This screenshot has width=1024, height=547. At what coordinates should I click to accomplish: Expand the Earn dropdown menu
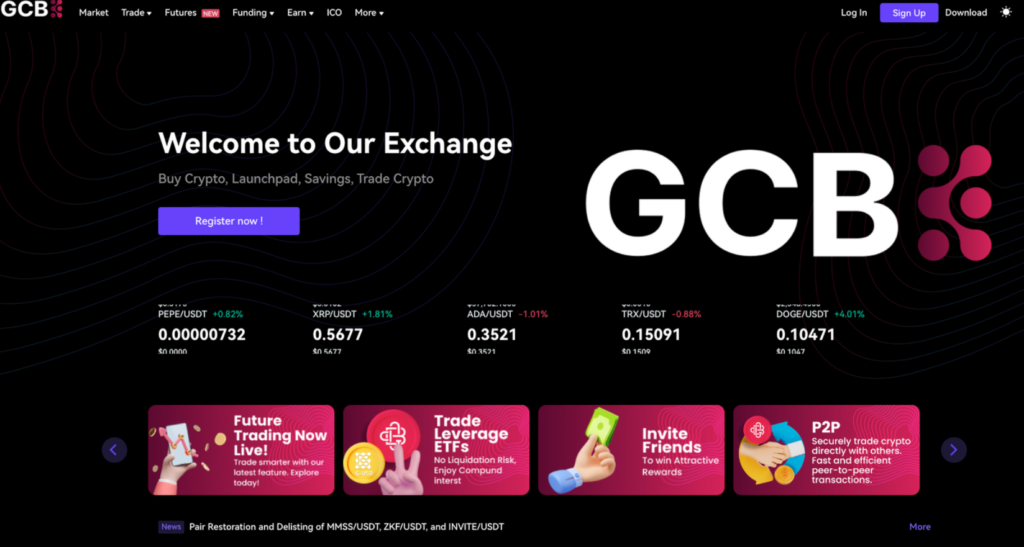[299, 13]
